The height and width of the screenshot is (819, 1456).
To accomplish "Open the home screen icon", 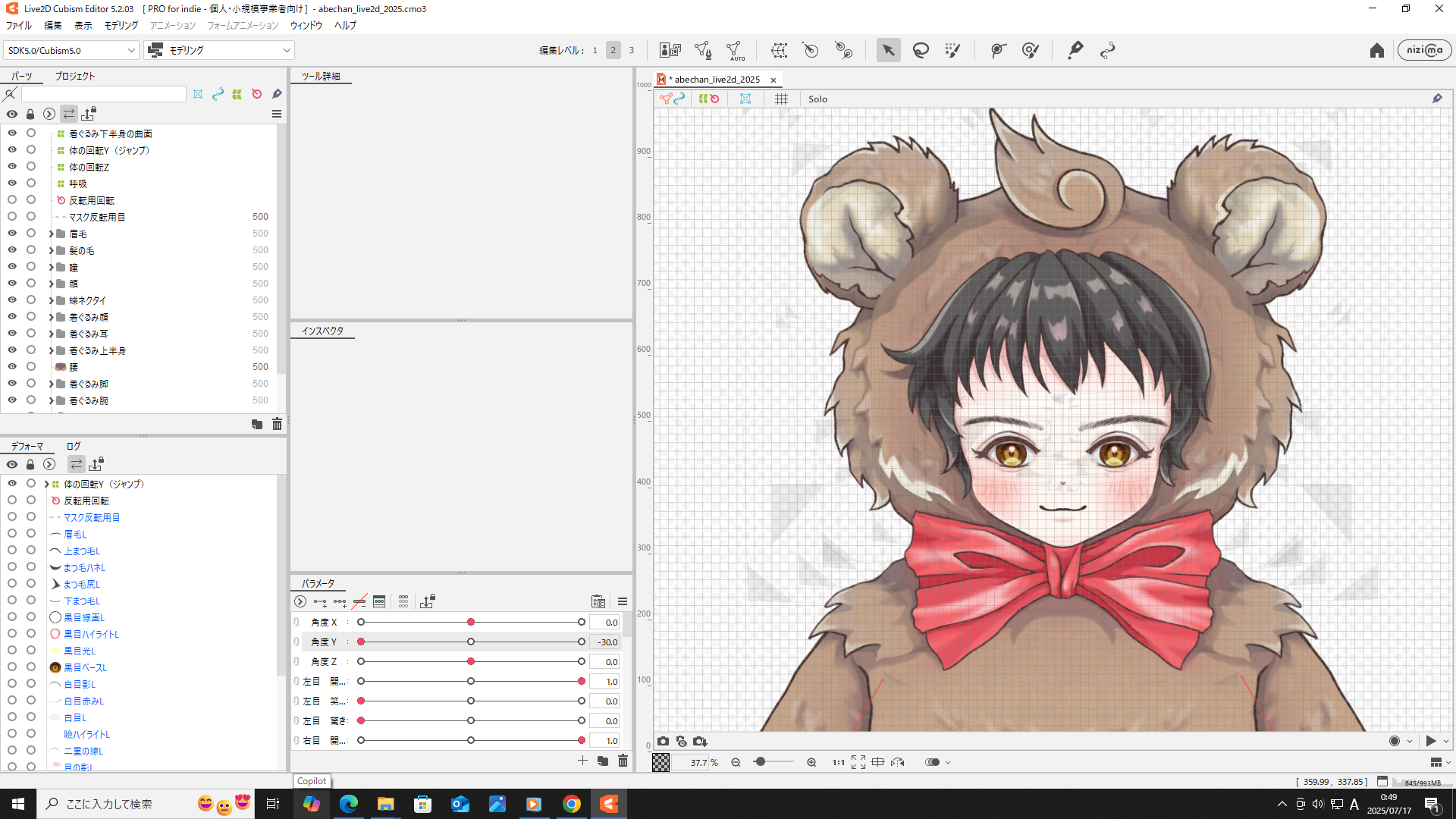I will pos(1376,51).
